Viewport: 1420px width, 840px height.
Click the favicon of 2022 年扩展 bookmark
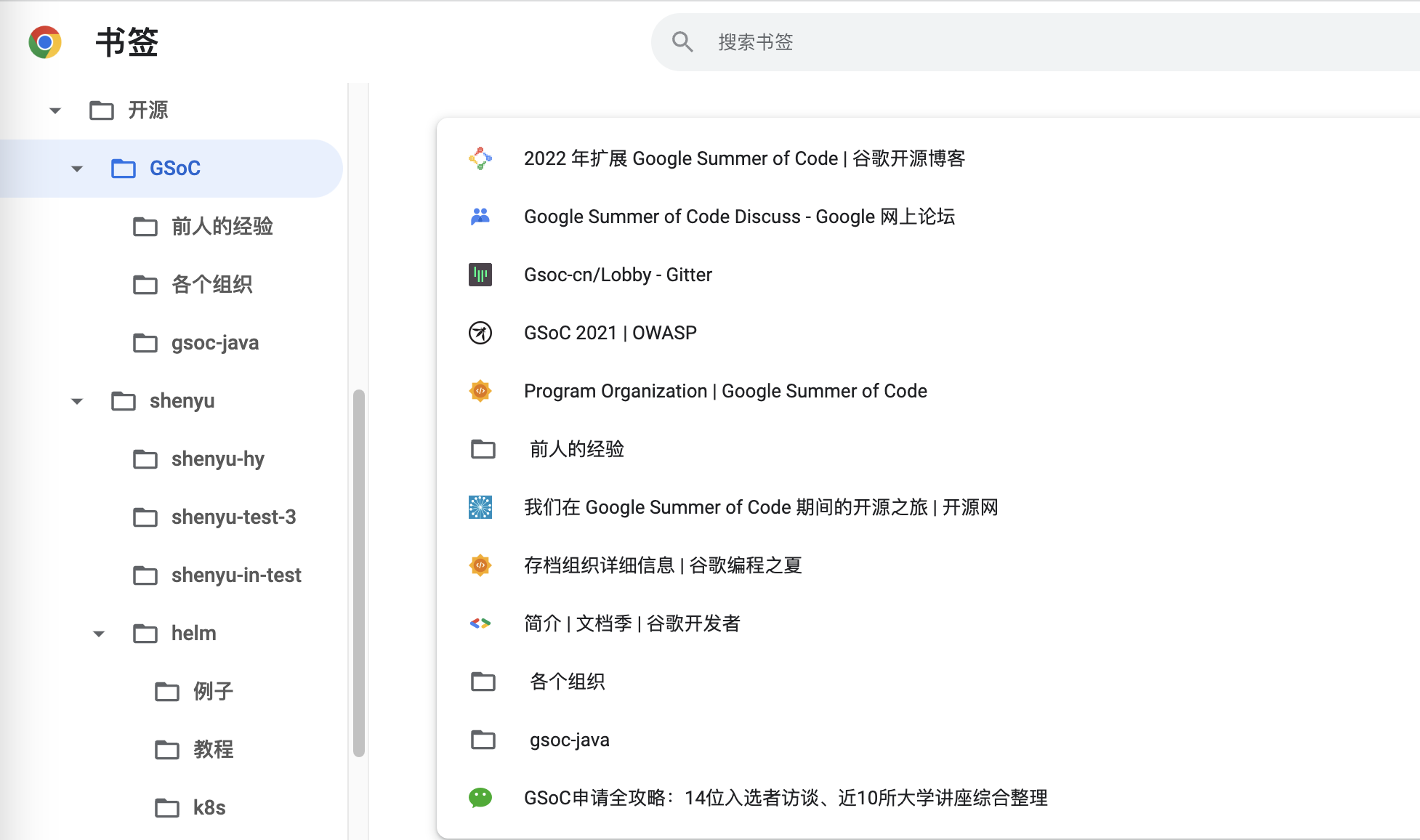(480, 158)
